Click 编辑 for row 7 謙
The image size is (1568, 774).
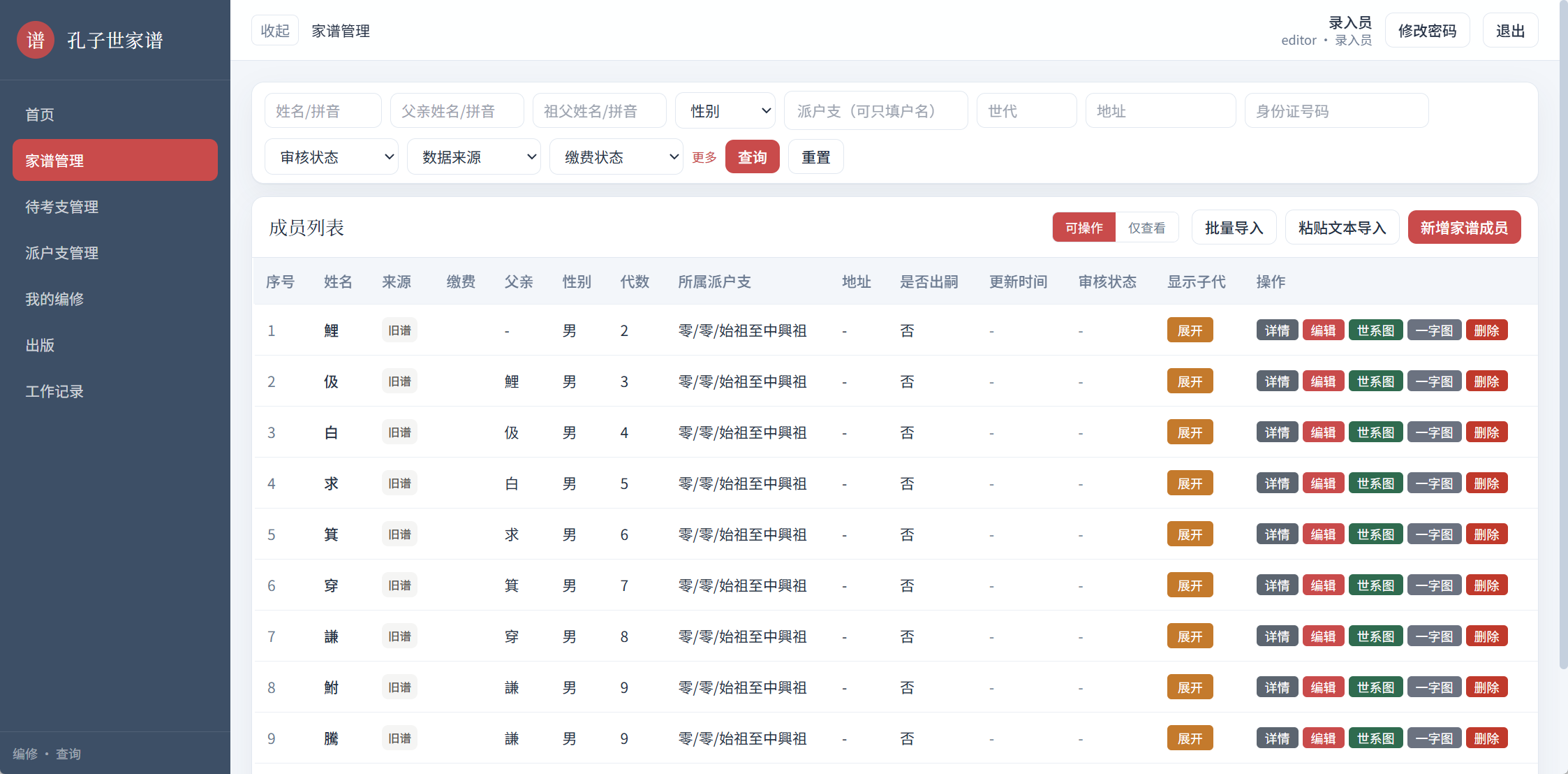coord(1323,636)
